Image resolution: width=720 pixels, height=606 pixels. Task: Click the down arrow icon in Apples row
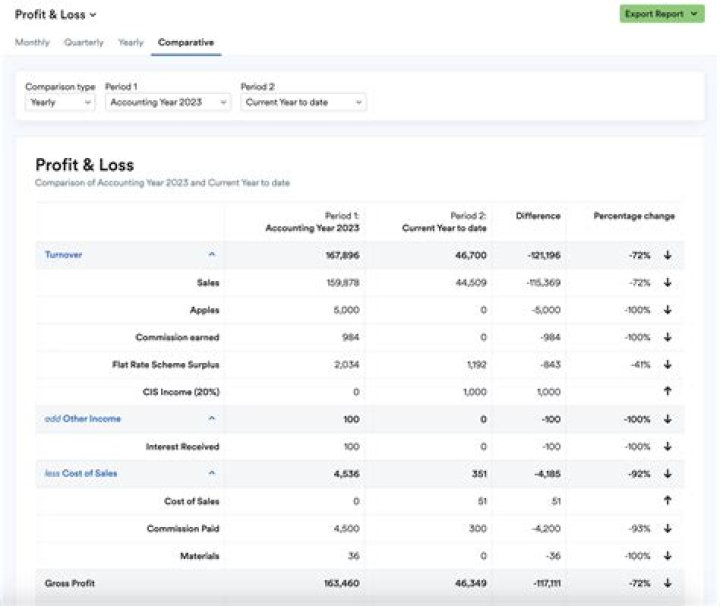[667, 310]
